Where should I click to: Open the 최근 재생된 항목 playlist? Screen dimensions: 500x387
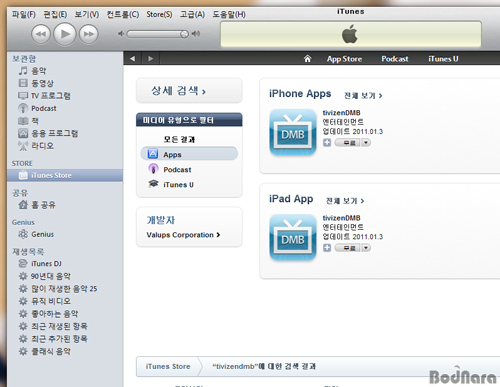[65, 326]
